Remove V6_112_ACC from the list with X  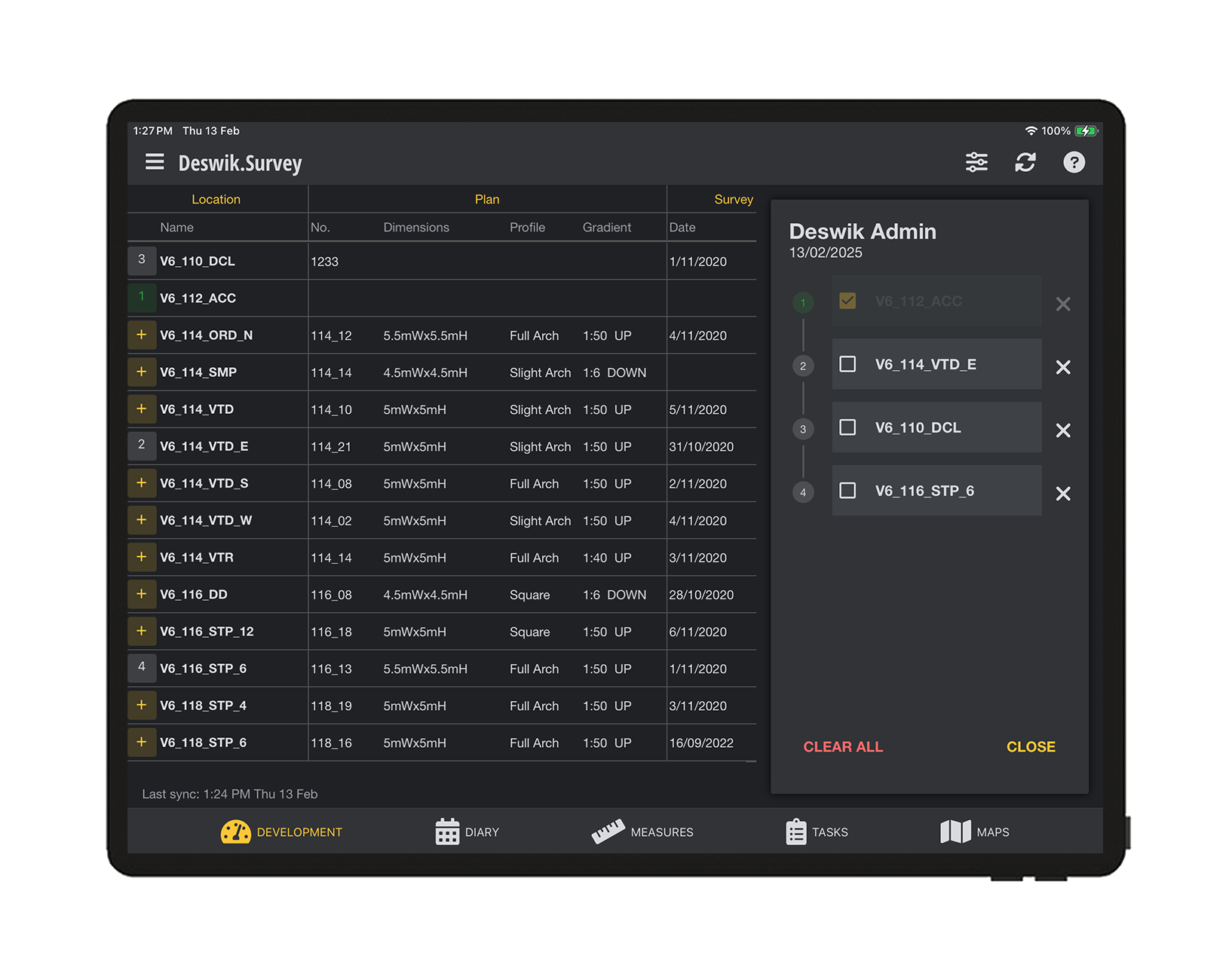pos(1063,304)
